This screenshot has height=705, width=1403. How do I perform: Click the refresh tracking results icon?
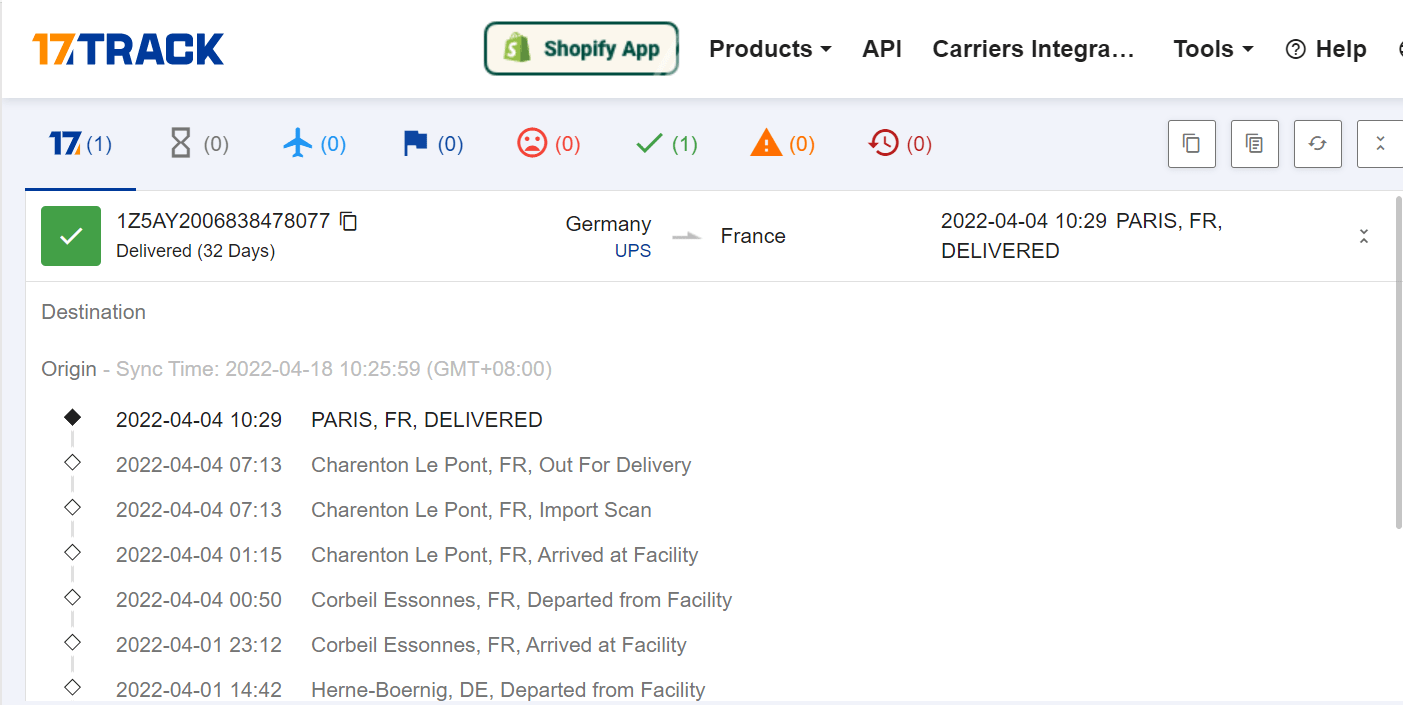tap(1318, 144)
